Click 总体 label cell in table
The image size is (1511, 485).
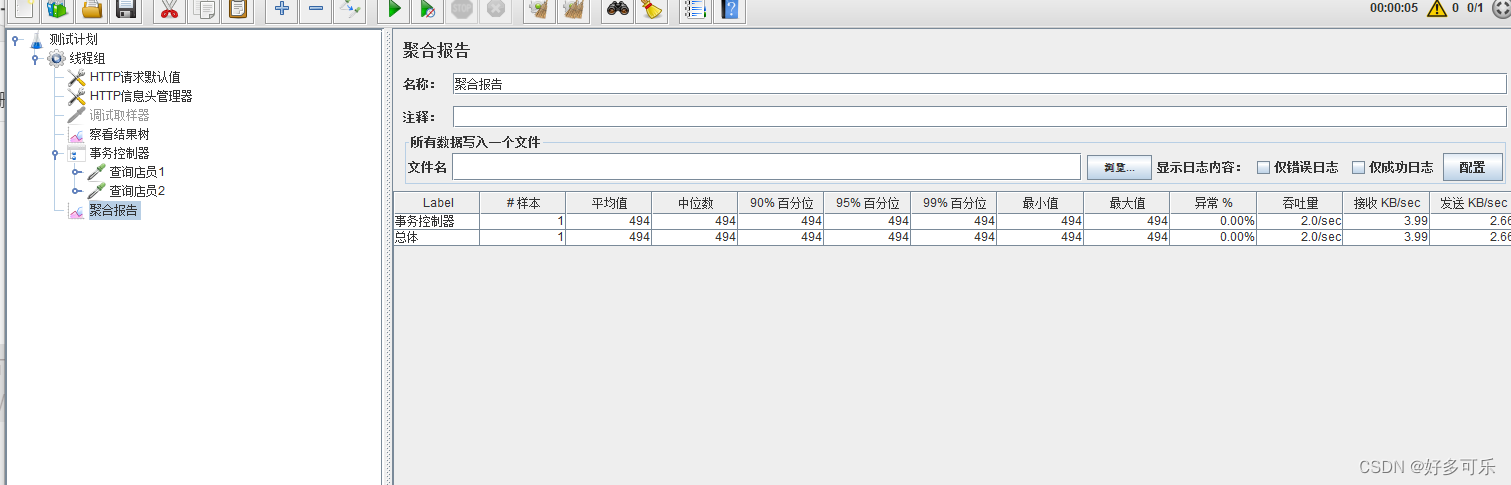pyautogui.click(x=437, y=237)
